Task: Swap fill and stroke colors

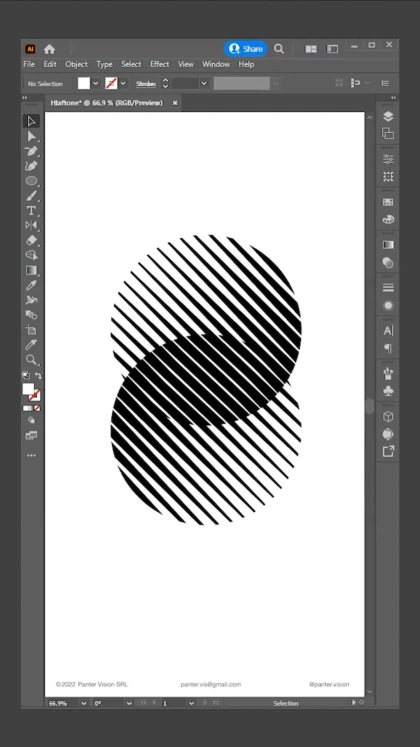Action: pos(38,375)
